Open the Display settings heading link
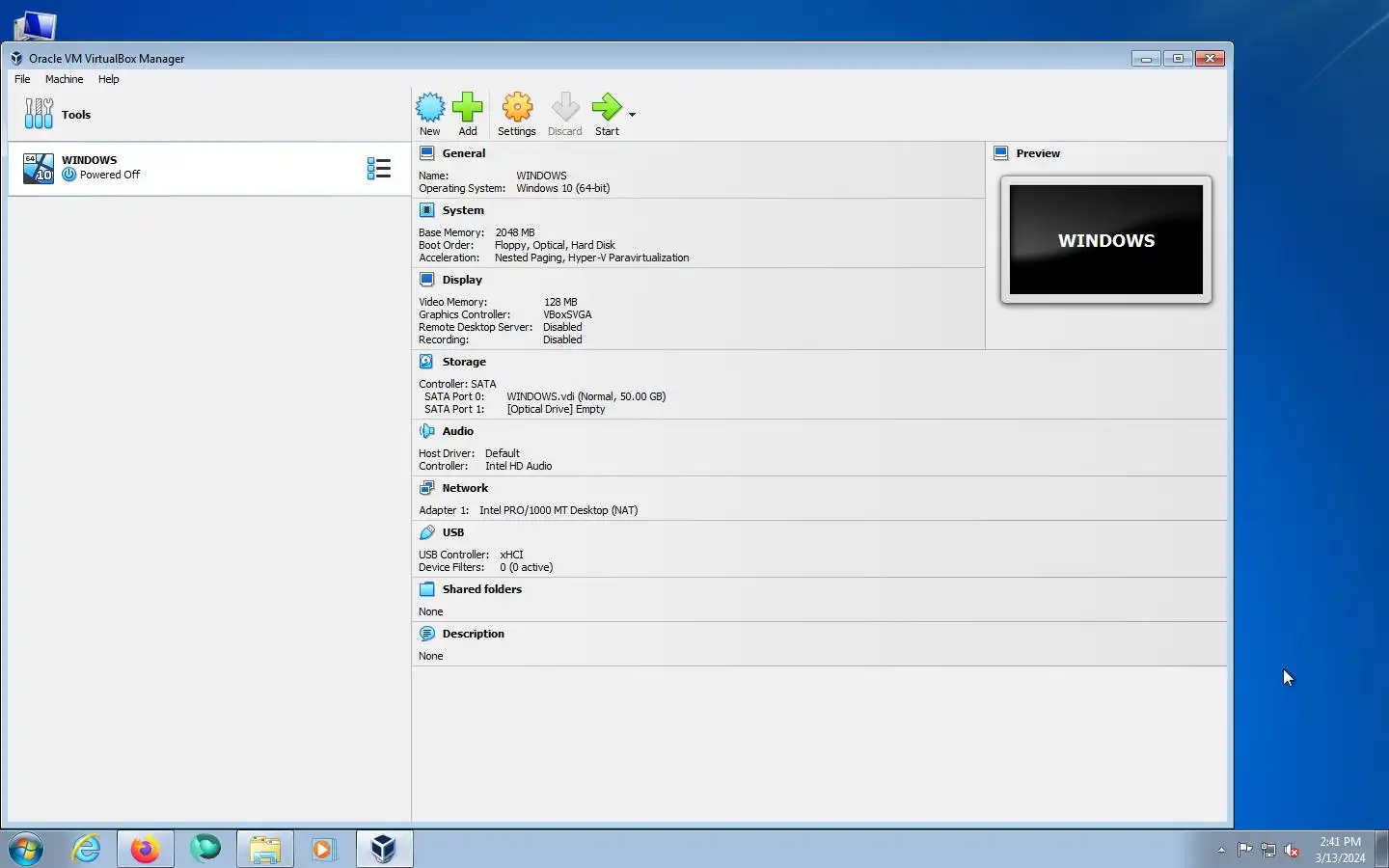This screenshot has height=868, width=1389. point(462,279)
